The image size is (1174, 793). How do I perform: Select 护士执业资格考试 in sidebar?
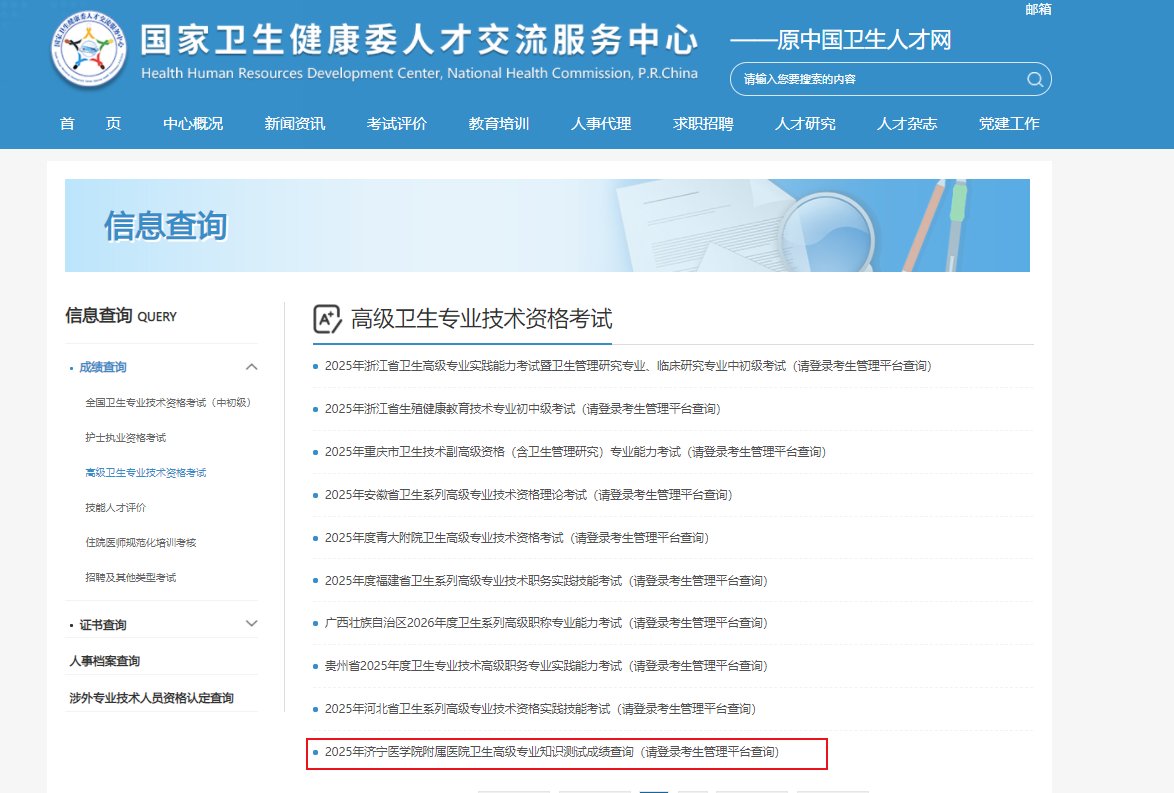click(126, 438)
